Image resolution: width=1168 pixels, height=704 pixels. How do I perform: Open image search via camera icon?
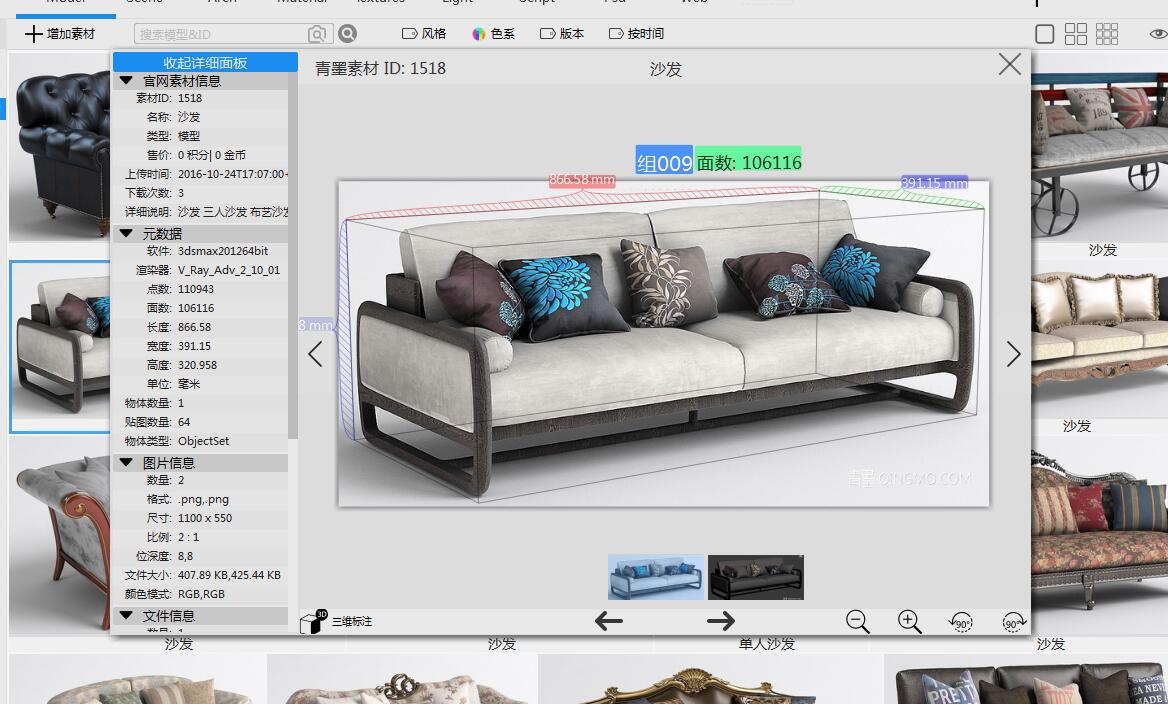click(317, 34)
